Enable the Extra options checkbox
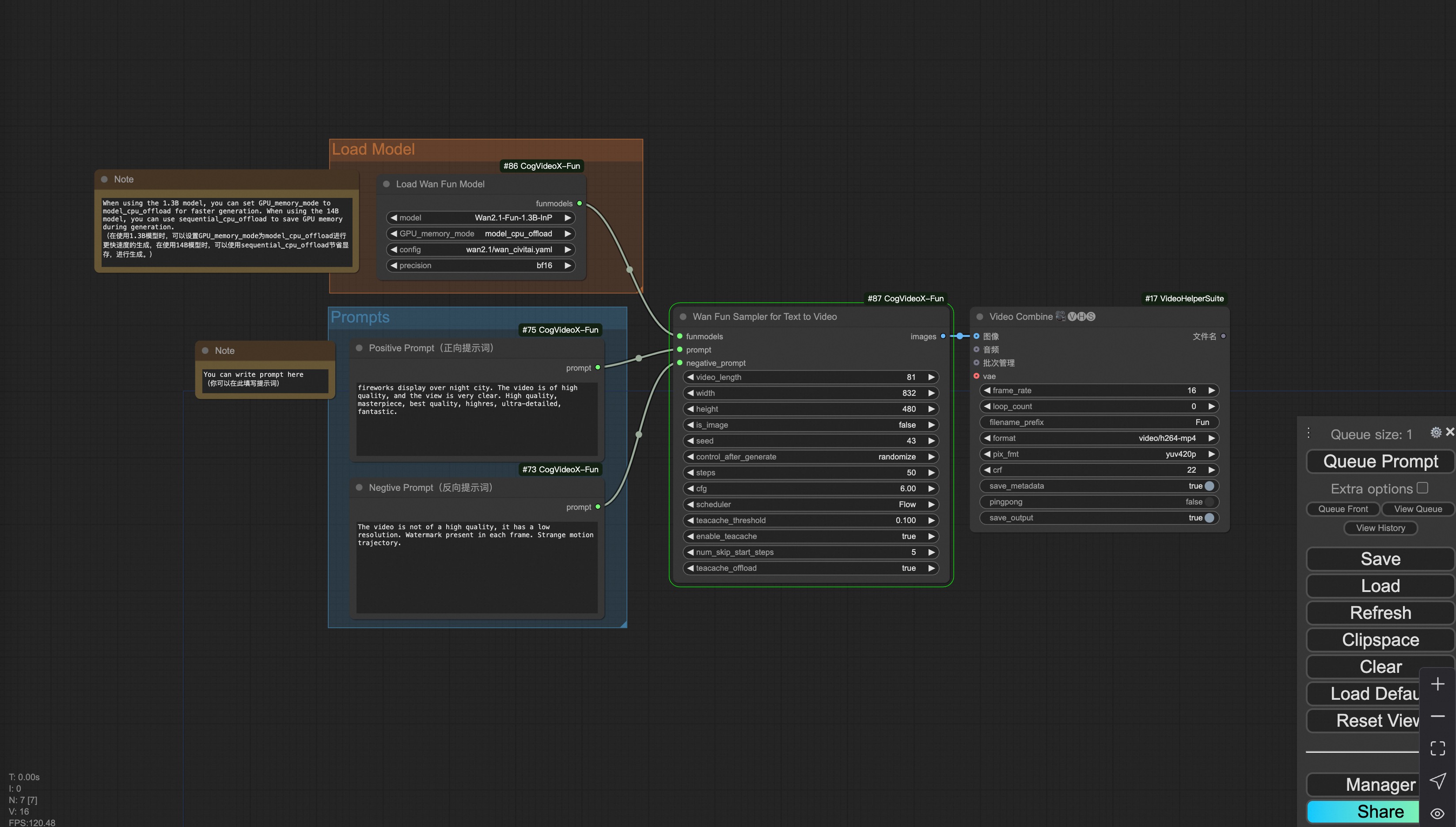The image size is (1456, 827). pyautogui.click(x=1422, y=488)
